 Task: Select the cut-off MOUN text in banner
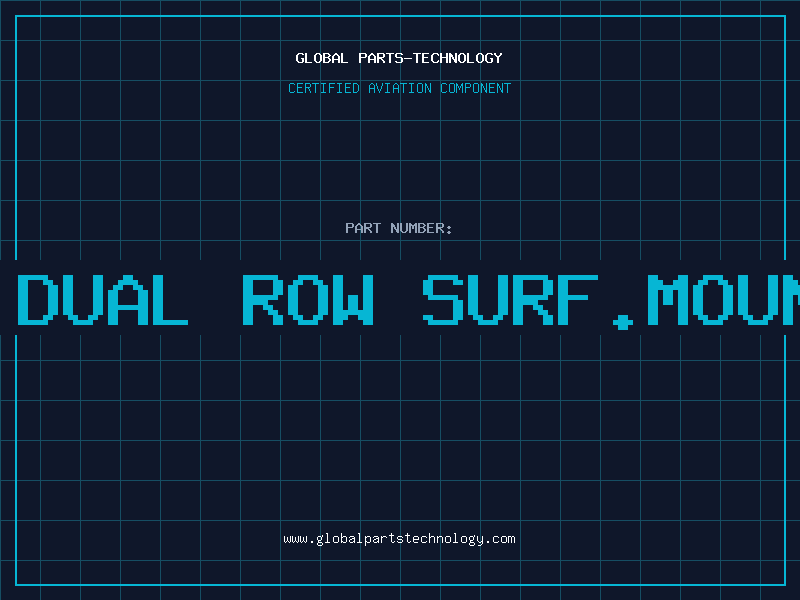722,299
